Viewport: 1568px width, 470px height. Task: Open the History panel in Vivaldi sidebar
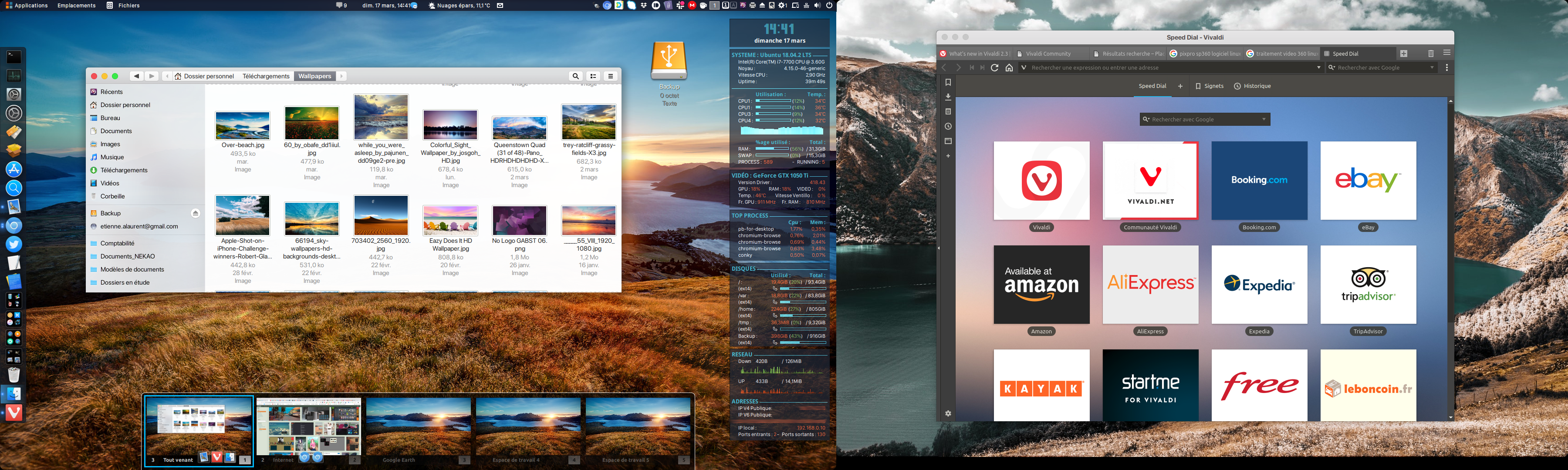coord(948,127)
